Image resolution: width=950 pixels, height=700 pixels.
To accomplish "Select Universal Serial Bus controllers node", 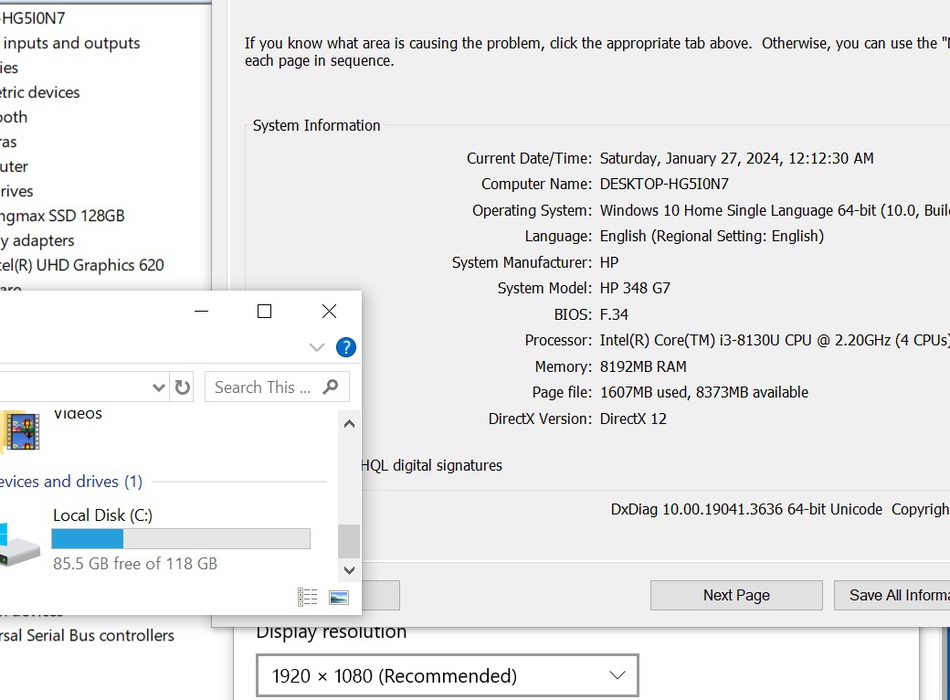I will click(87, 635).
